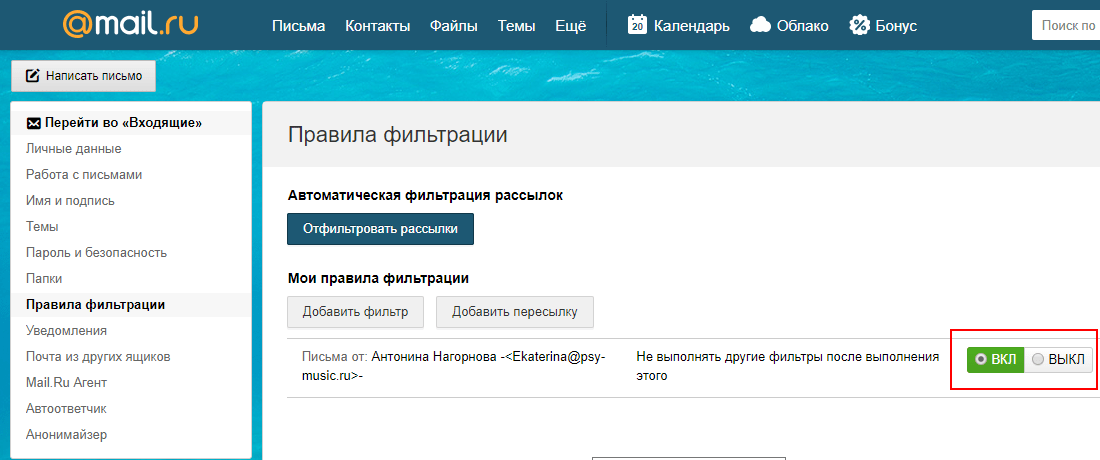1100x460 pixels.
Task: Click 'Мои правила фильтрации' heading
Action: pos(378,278)
